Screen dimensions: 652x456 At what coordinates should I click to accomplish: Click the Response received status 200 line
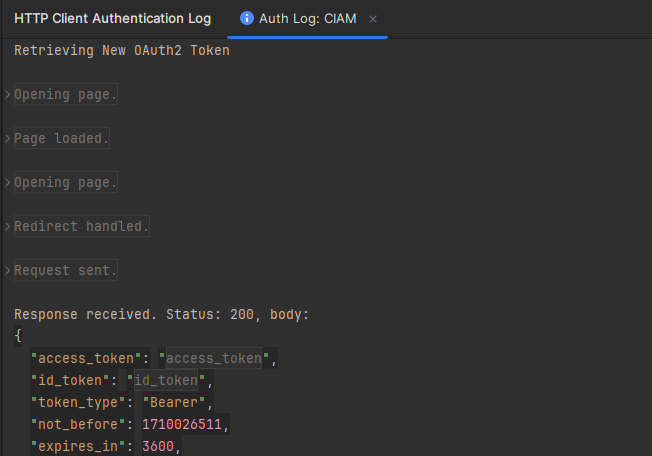tap(162, 315)
